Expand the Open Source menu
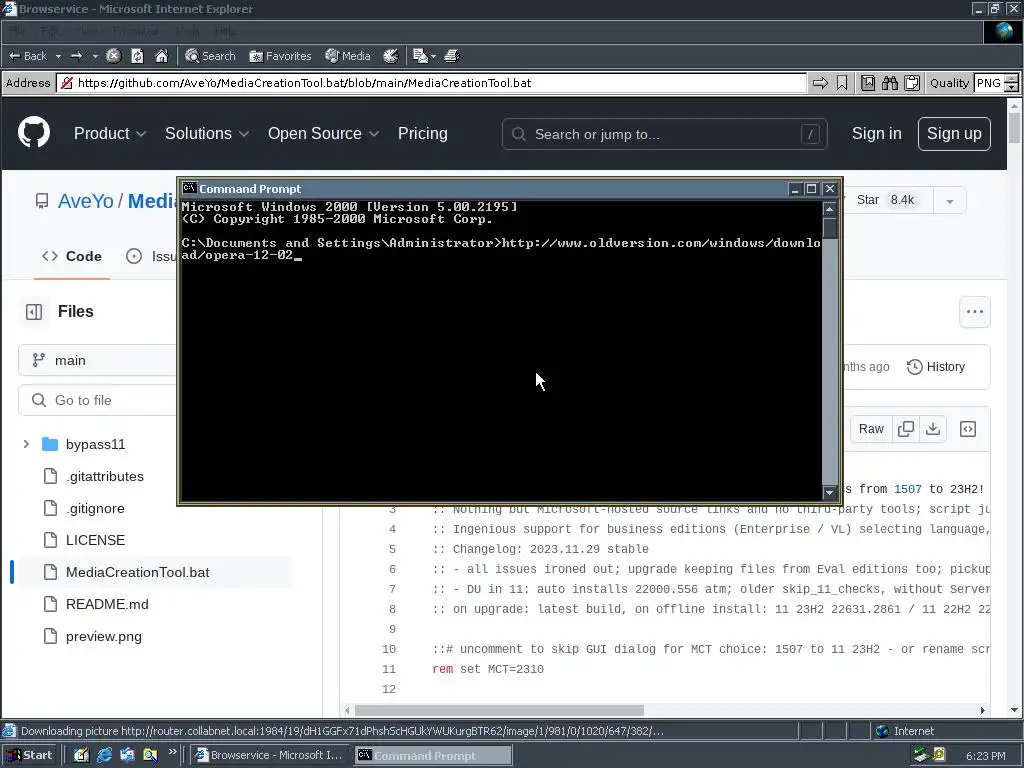The height and width of the screenshot is (768, 1024). [x=323, y=133]
